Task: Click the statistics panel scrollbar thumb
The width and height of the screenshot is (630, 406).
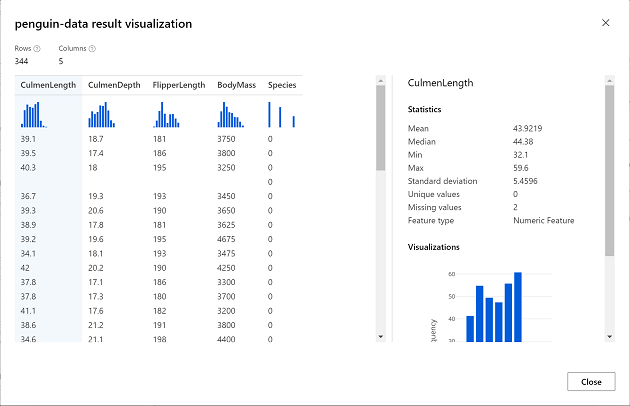Action: coord(610,170)
